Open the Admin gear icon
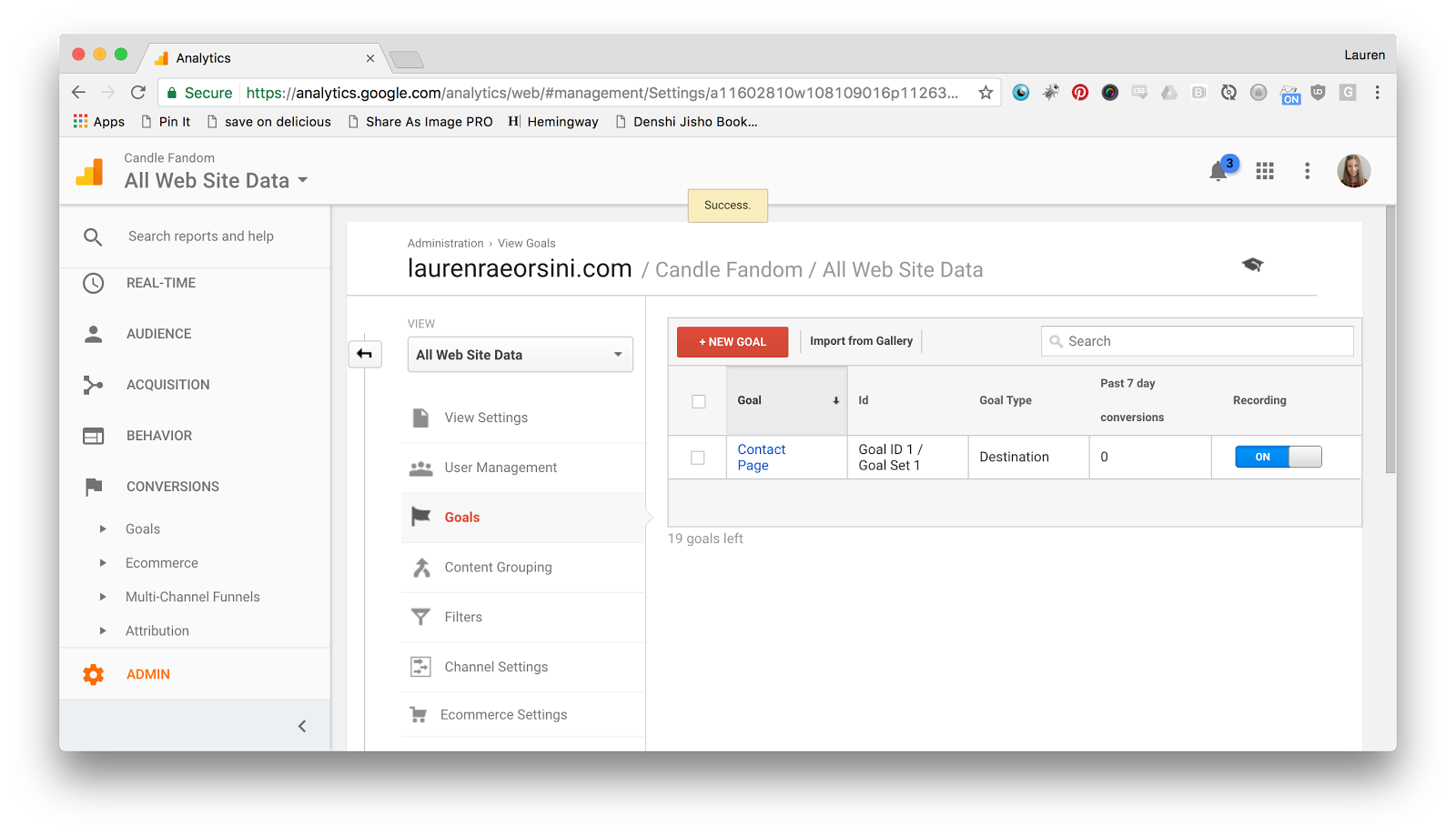1456x836 pixels. click(94, 674)
